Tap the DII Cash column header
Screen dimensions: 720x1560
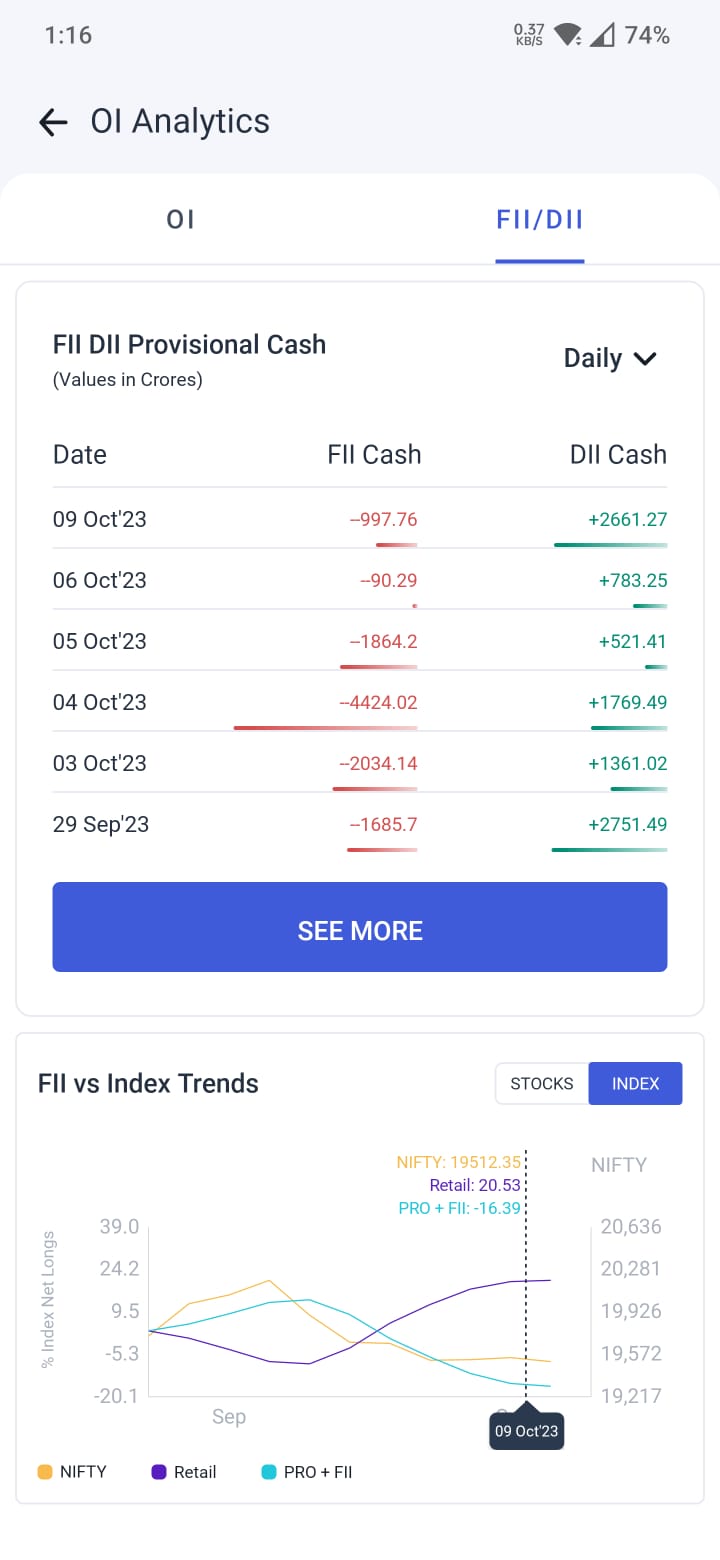[618, 455]
